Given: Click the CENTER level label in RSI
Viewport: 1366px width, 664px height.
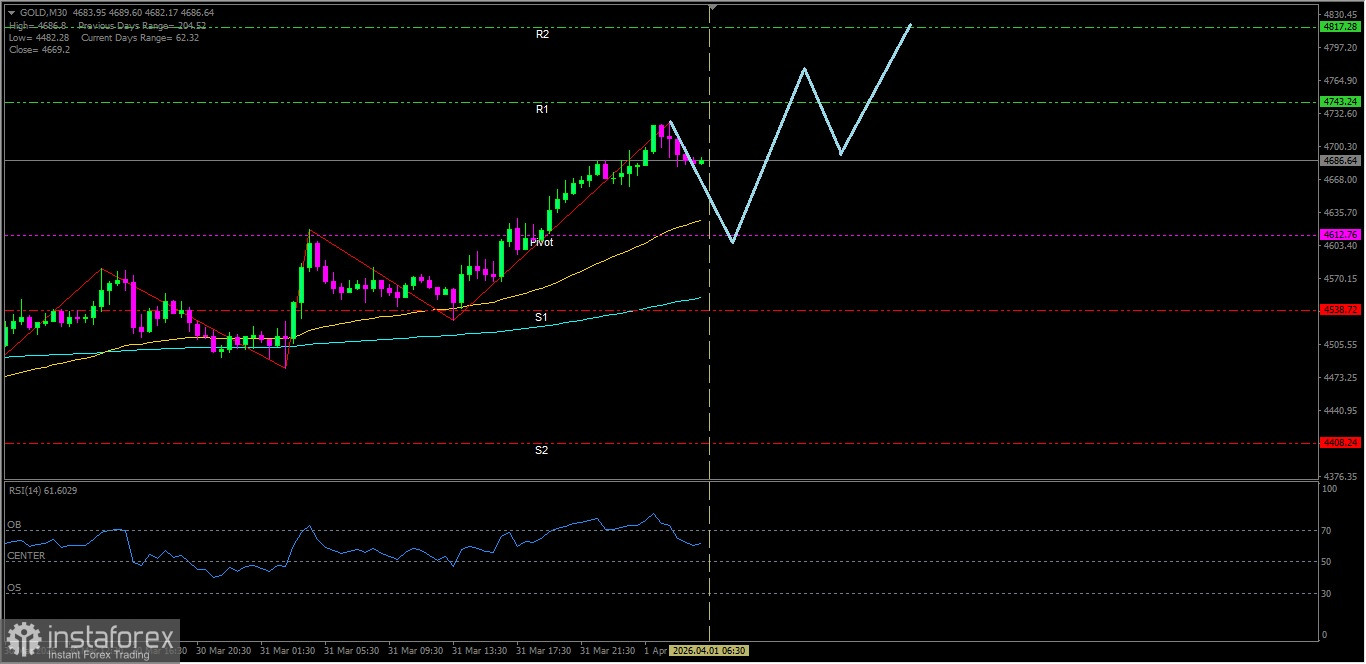Looking at the screenshot, I should point(26,555).
